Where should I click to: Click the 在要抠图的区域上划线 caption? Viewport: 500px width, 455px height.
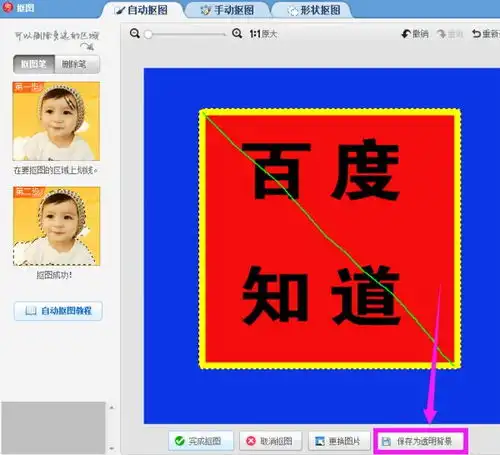56,170
